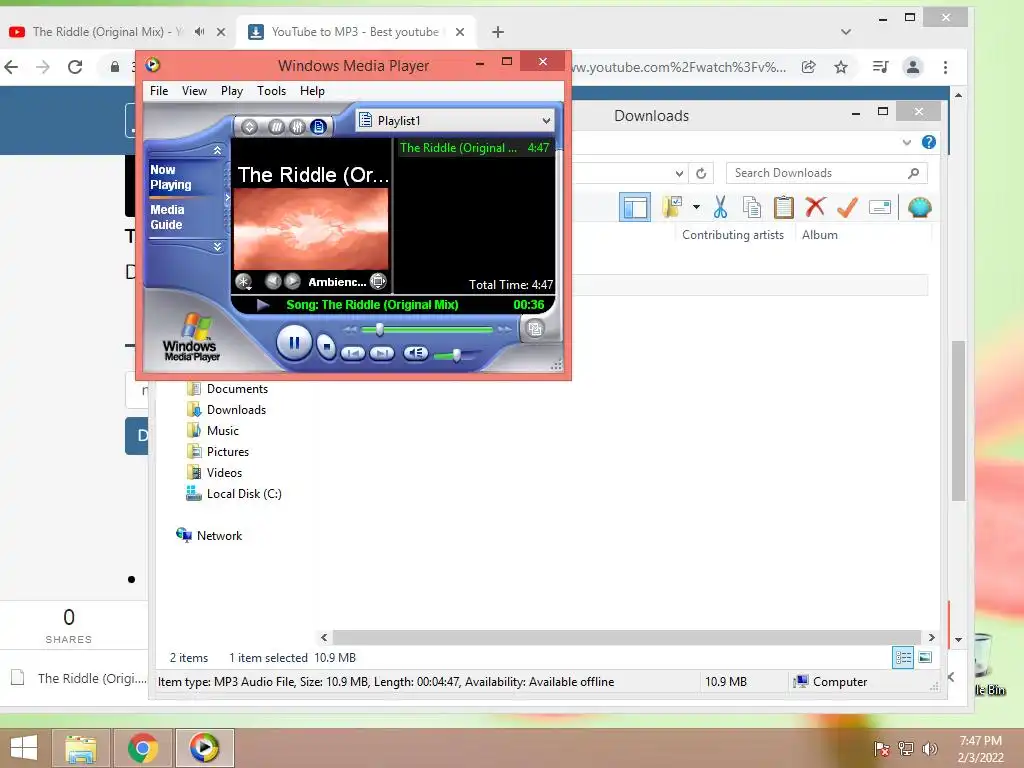Viewport: 1024px width, 768px height.
Task: Show earlier taskbar tabs with up chevrons
Action: point(217,150)
